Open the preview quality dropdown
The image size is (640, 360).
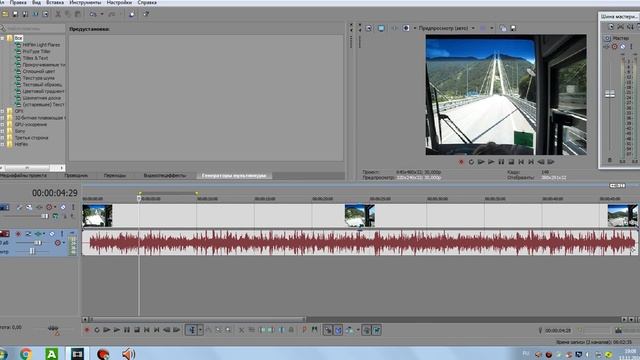(x=473, y=28)
